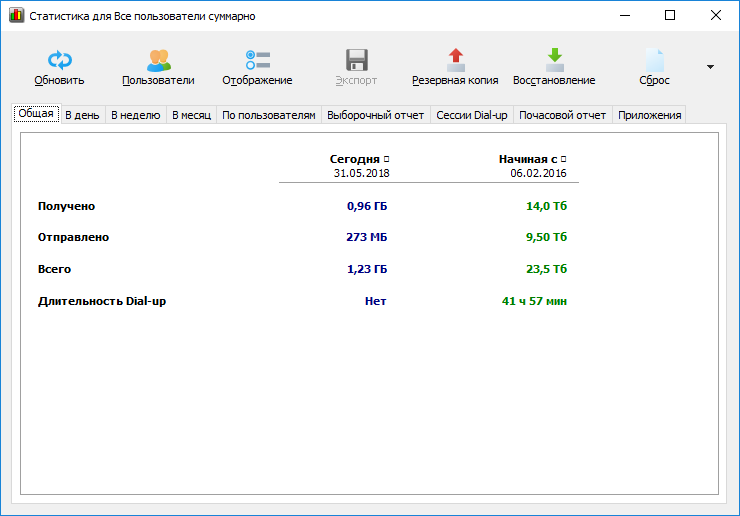Show the Почасовой отчет tab
Screen dimensions: 740x516
point(562,115)
